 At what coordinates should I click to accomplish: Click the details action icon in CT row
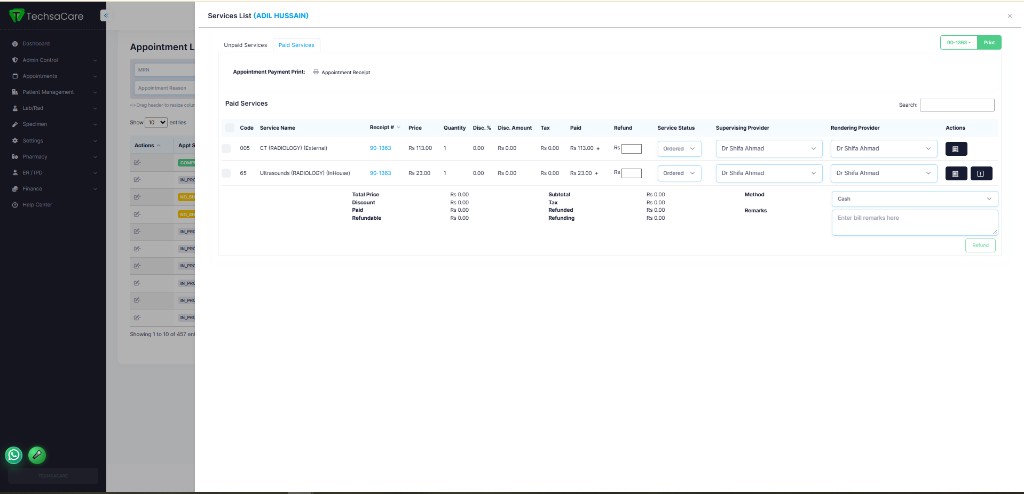956,149
